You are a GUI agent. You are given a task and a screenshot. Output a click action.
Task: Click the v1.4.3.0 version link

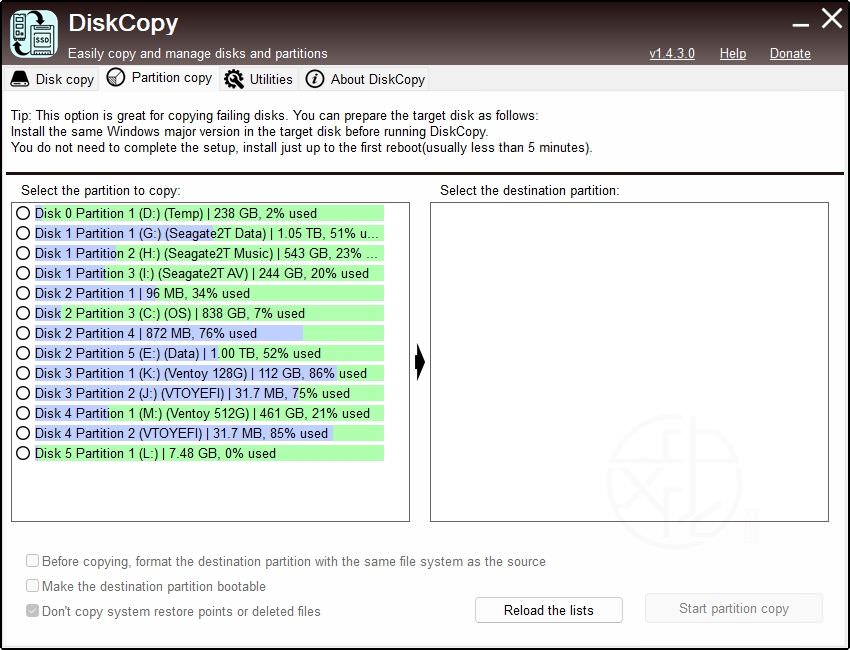(x=672, y=53)
